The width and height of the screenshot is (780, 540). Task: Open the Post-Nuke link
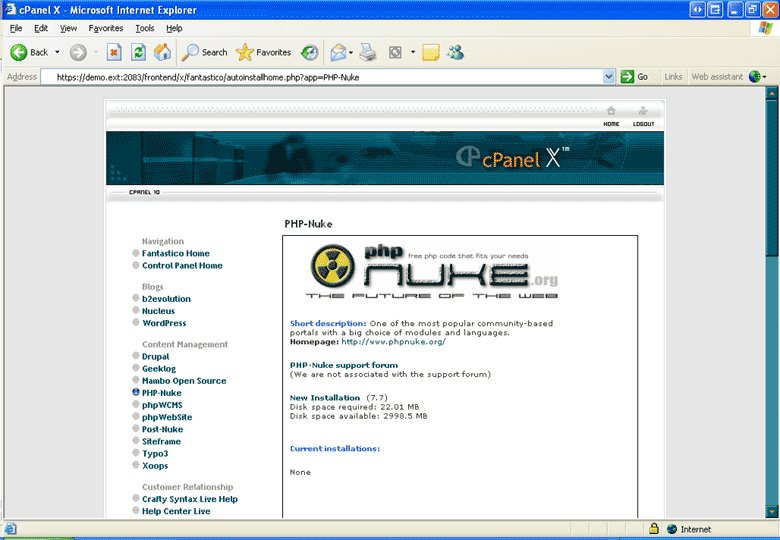(162, 429)
